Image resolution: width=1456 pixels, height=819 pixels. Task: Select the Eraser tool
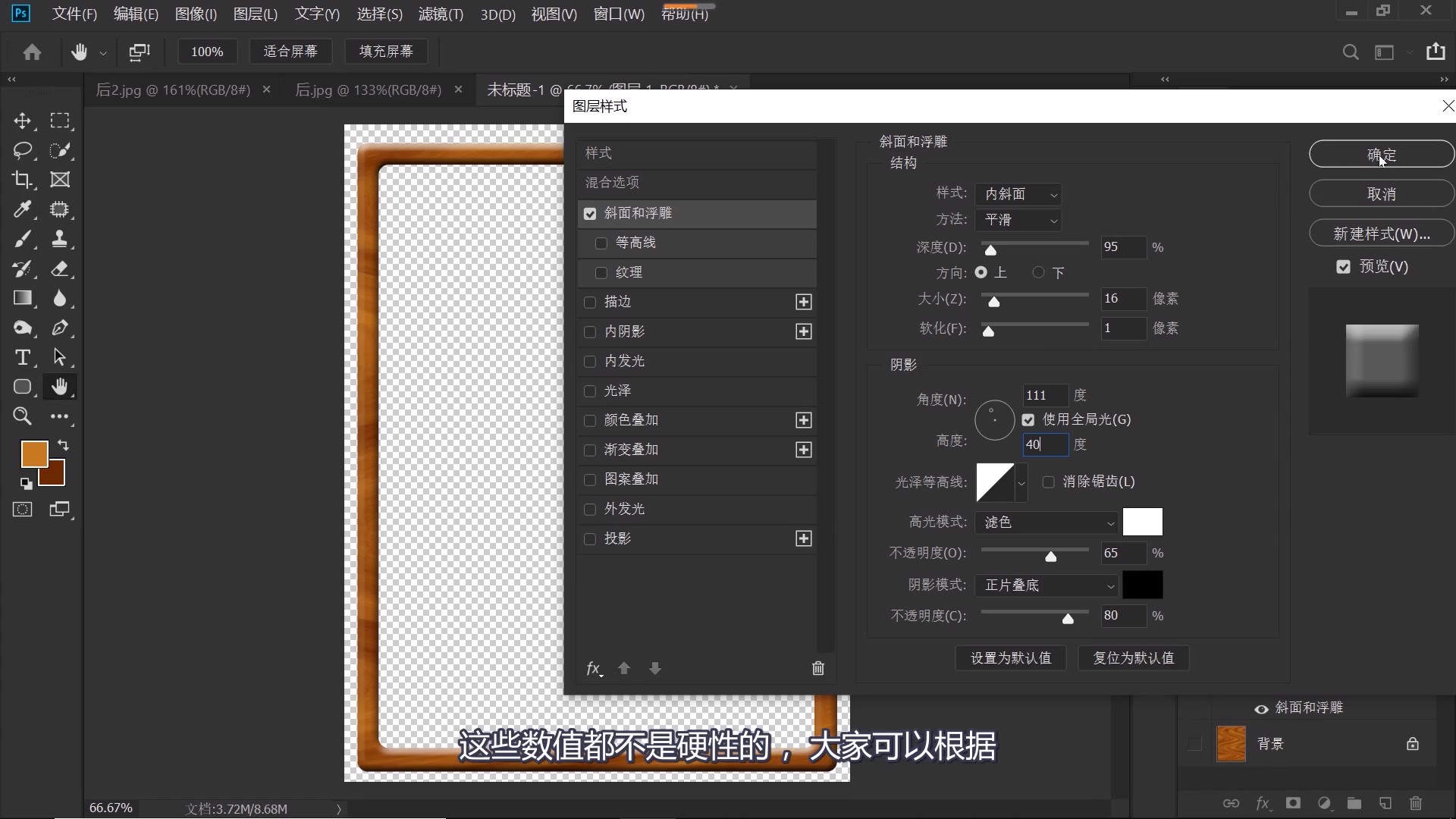61,269
